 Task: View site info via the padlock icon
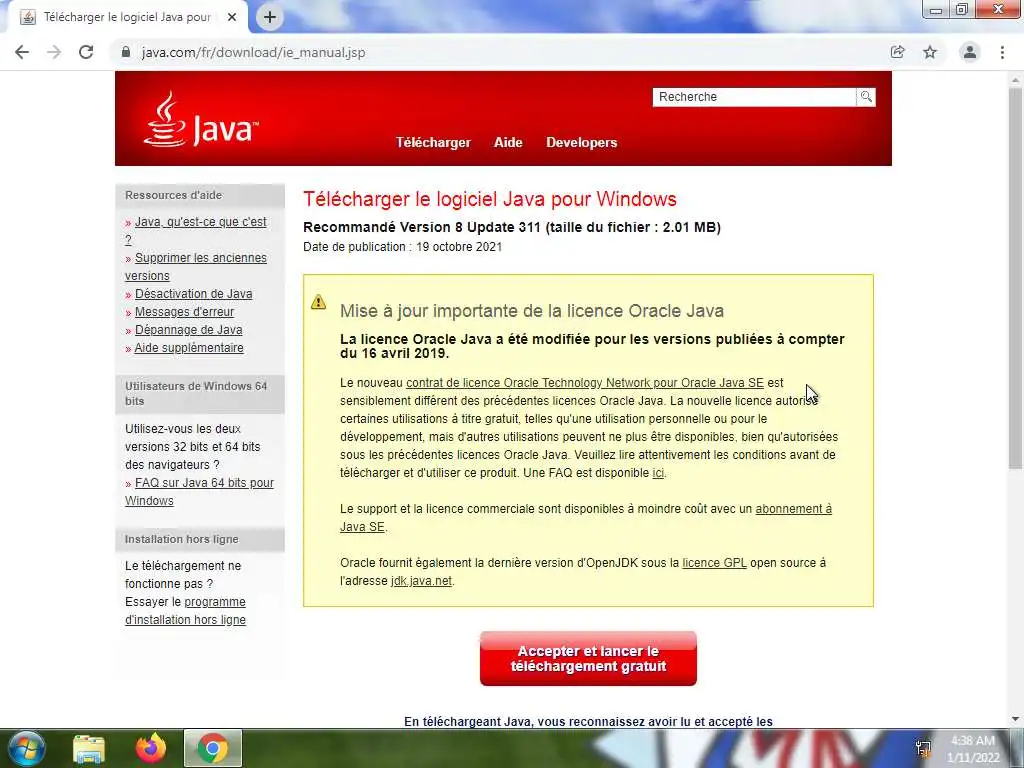(126, 52)
